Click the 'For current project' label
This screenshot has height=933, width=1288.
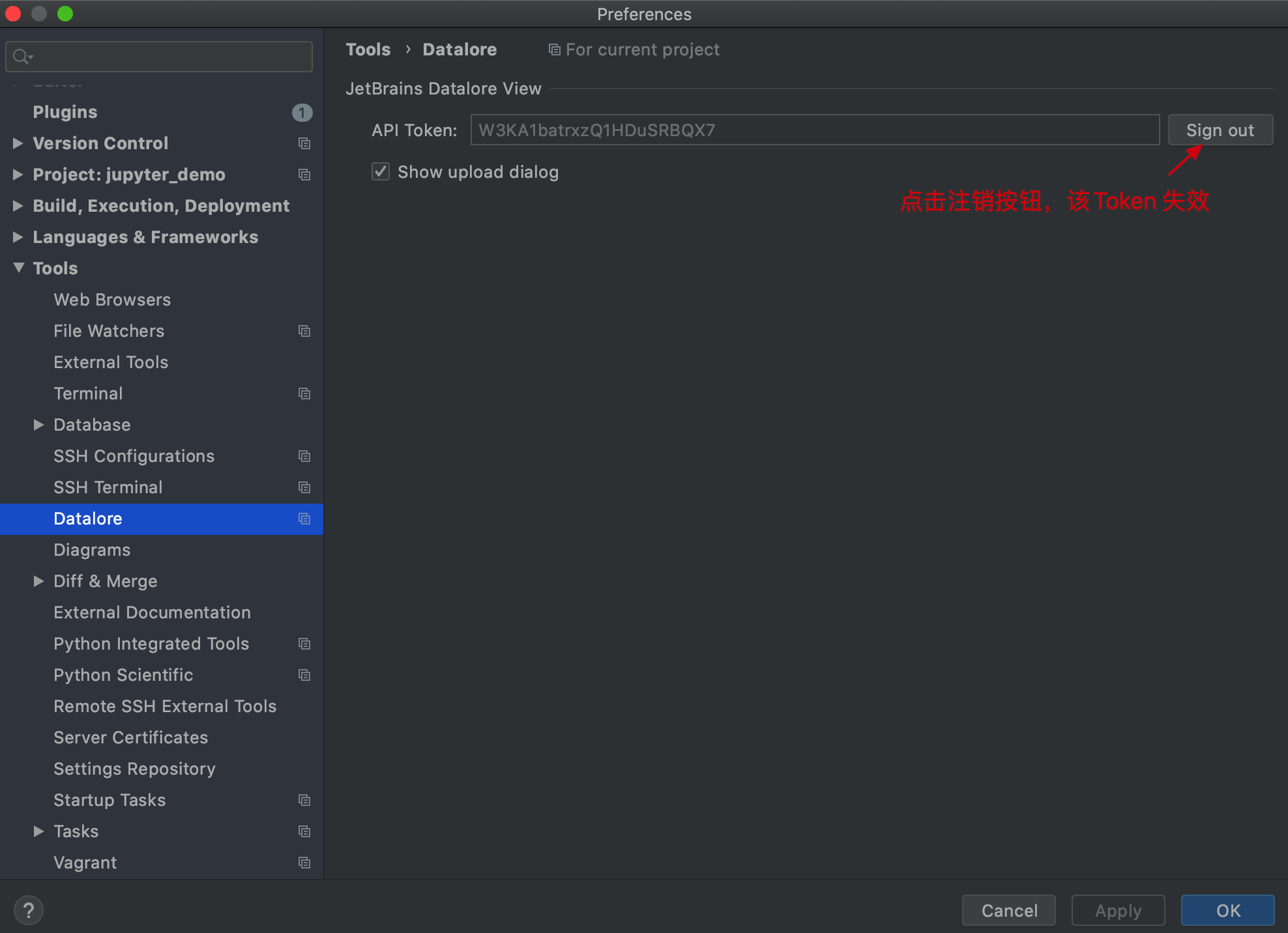642,50
